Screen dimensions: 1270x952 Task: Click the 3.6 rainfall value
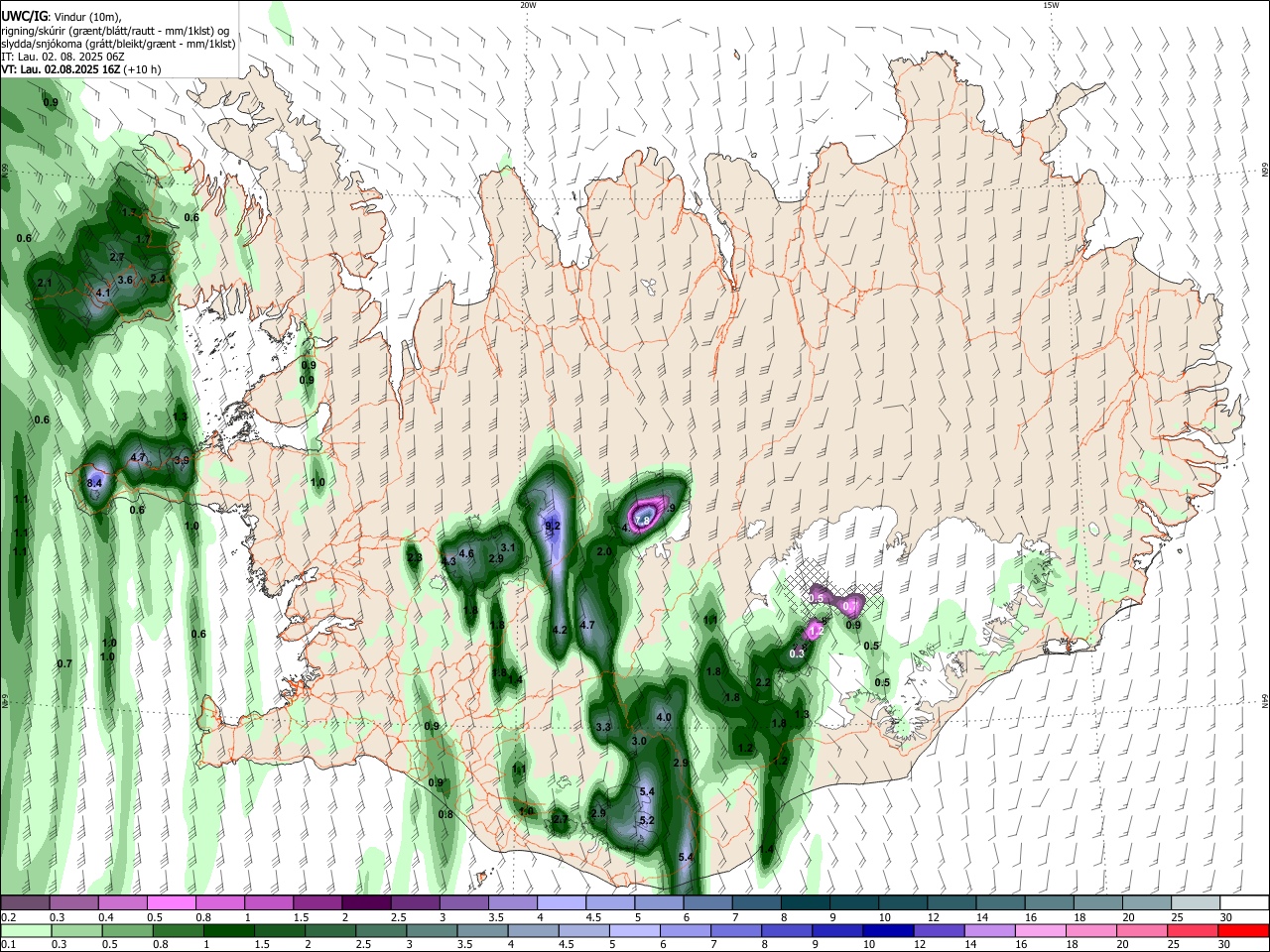pos(125,281)
